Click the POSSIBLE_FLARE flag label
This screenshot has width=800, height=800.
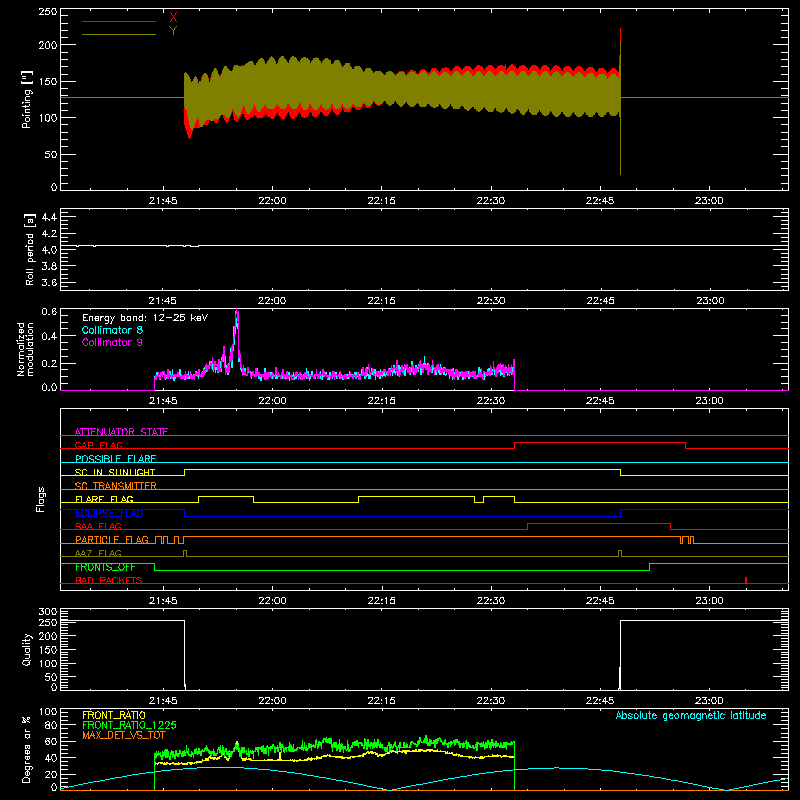[x=115, y=459]
